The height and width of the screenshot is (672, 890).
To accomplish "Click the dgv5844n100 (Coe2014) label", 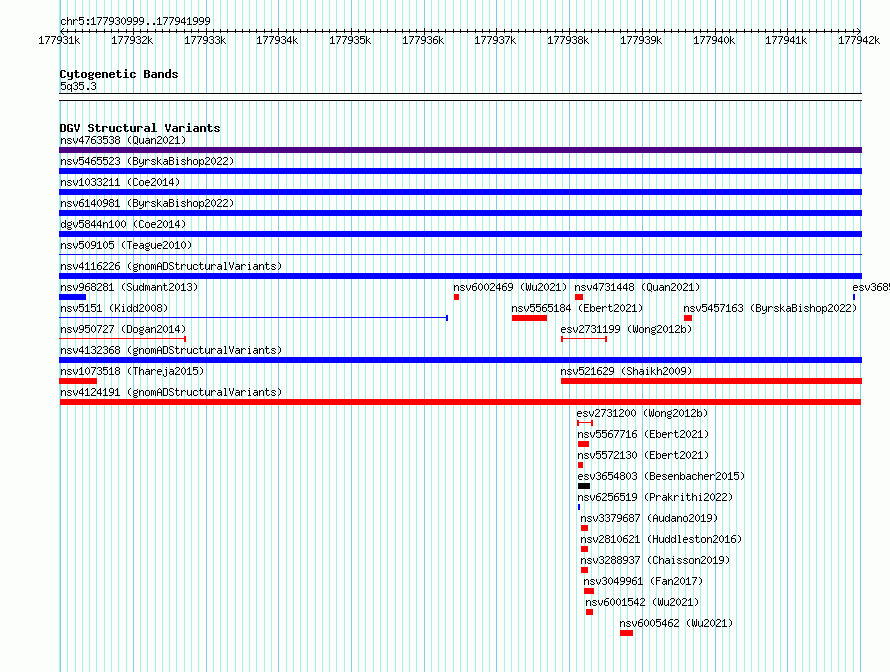I will click(123, 224).
